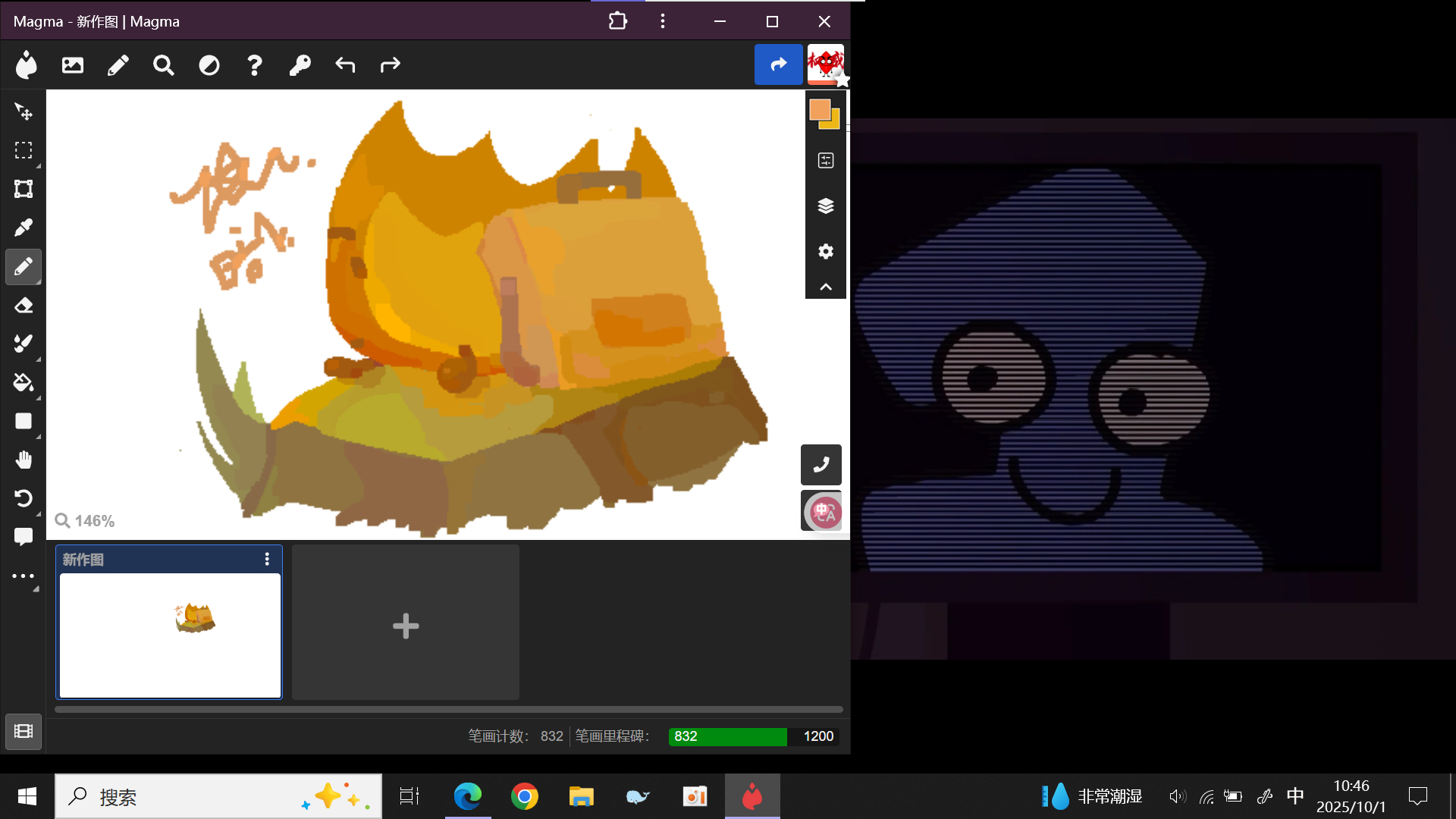Viewport: 1456px width, 819px height.
Task: Select the Paint Bucket fill tool
Action: 24,382
